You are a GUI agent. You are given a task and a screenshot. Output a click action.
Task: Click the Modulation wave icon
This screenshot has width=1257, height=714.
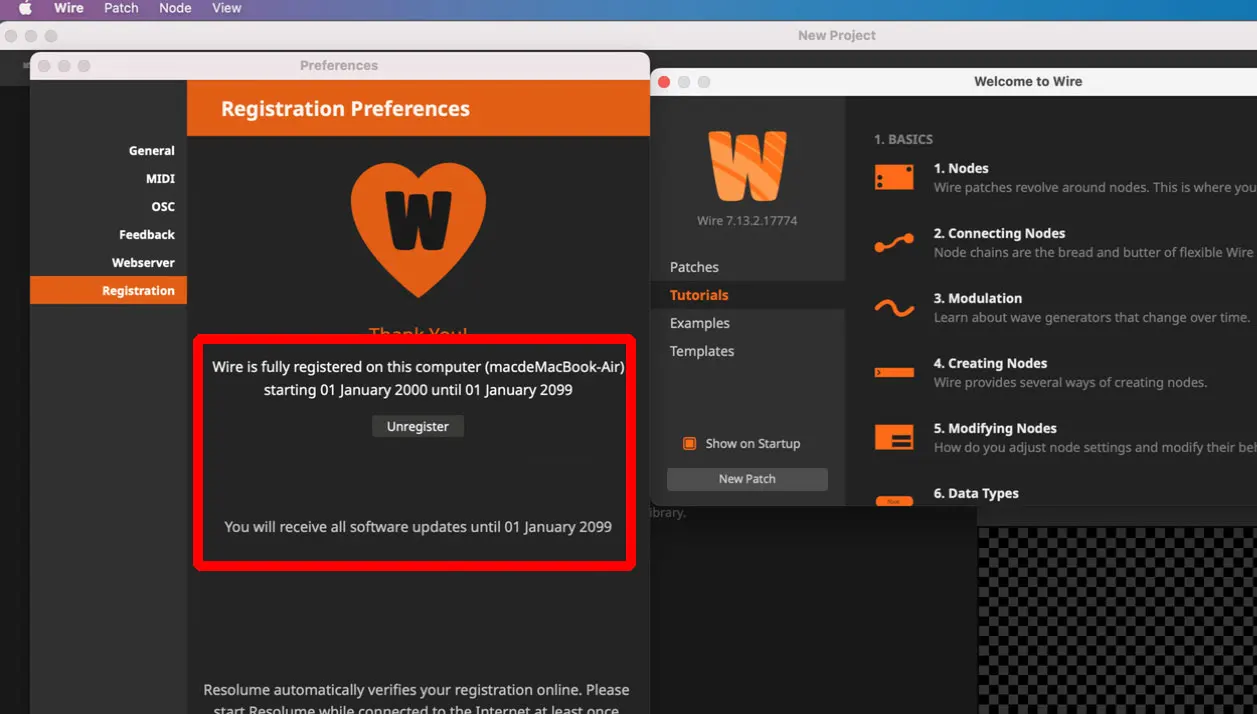pyautogui.click(x=894, y=308)
